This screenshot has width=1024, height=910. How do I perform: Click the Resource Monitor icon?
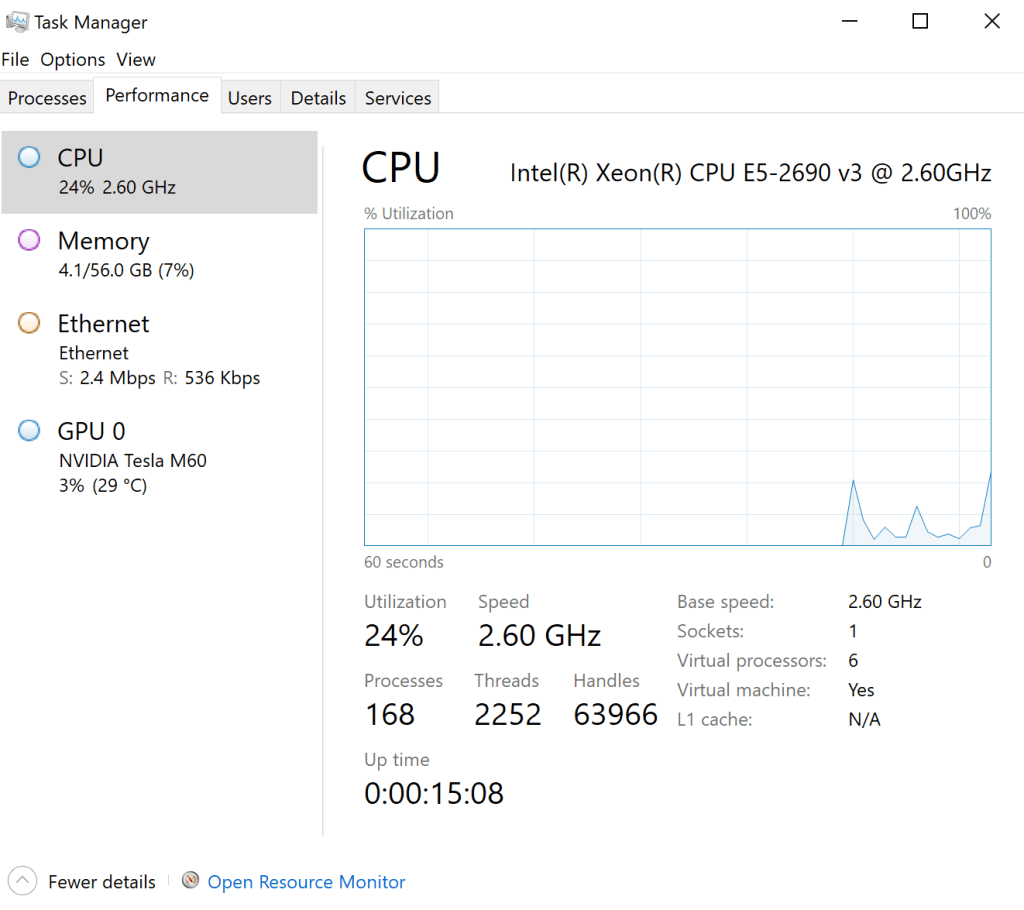tap(190, 881)
